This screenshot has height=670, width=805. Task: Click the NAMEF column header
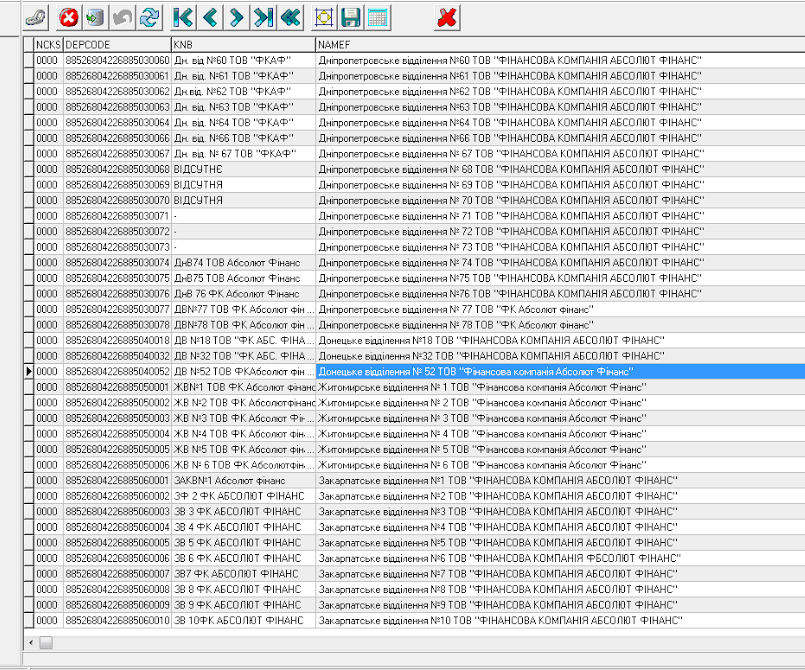pos(560,45)
